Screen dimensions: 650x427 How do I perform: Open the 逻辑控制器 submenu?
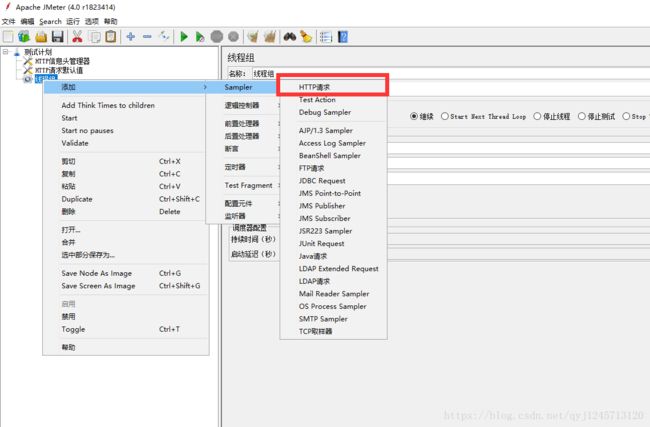pos(244,105)
